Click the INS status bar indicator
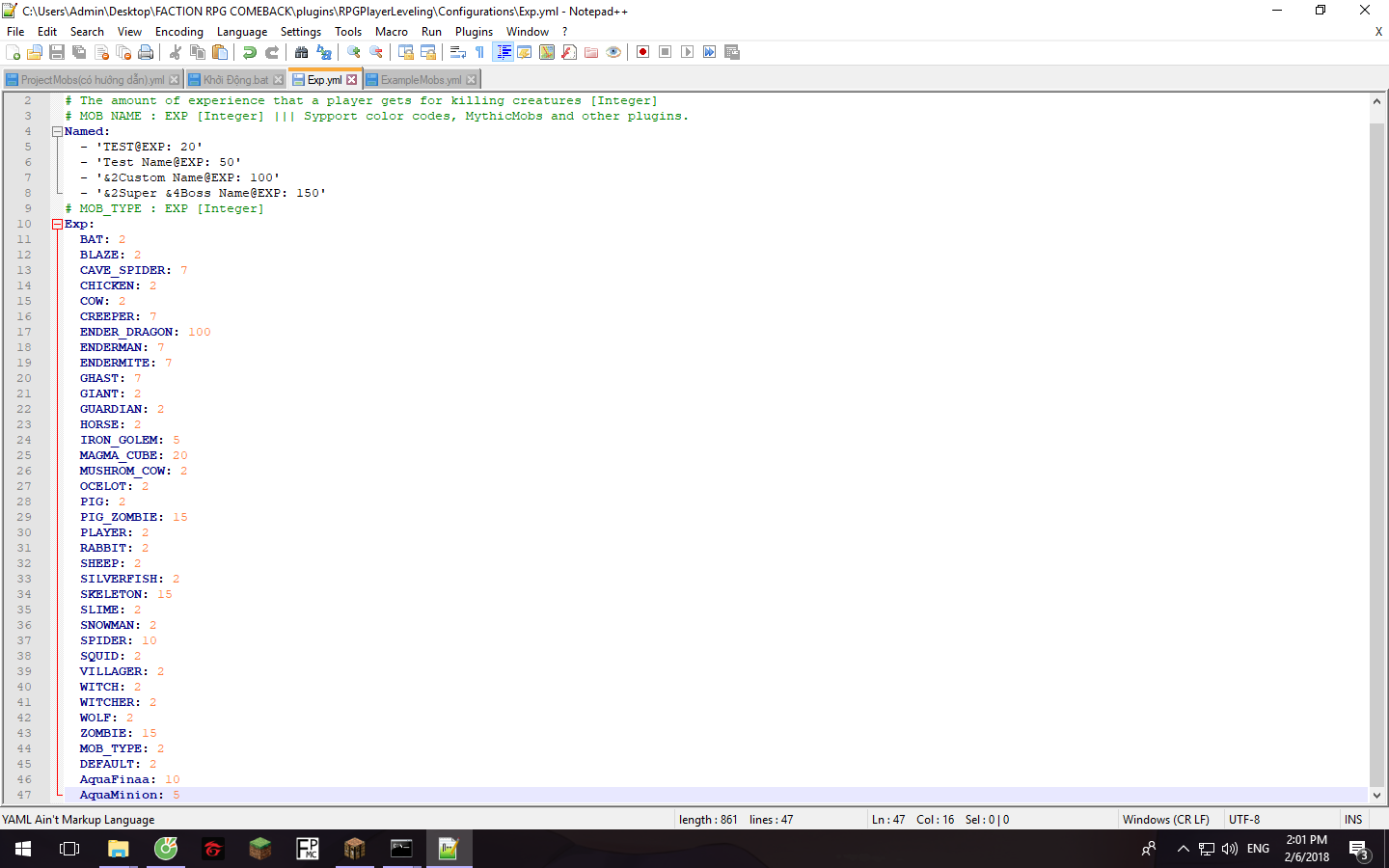The width and height of the screenshot is (1389, 868). (1353, 820)
